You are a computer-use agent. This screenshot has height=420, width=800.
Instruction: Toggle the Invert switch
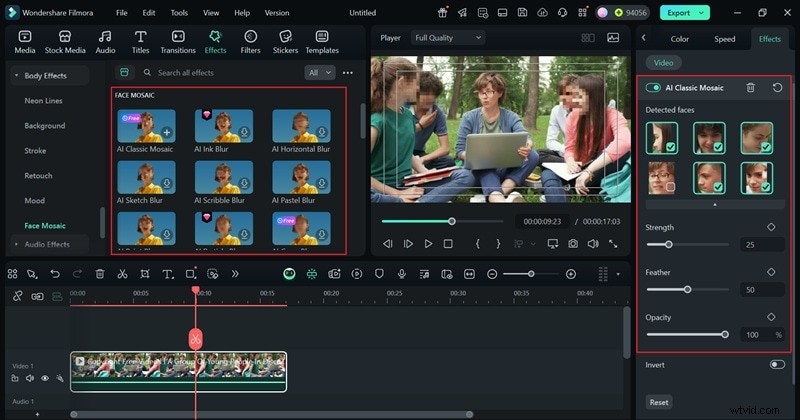pyautogui.click(x=777, y=364)
